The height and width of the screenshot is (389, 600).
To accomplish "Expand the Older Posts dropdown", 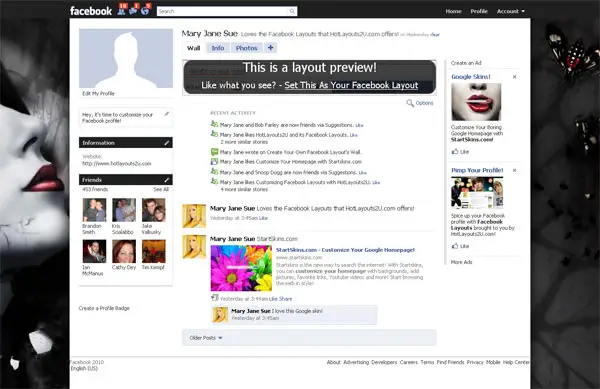I will 206,338.
